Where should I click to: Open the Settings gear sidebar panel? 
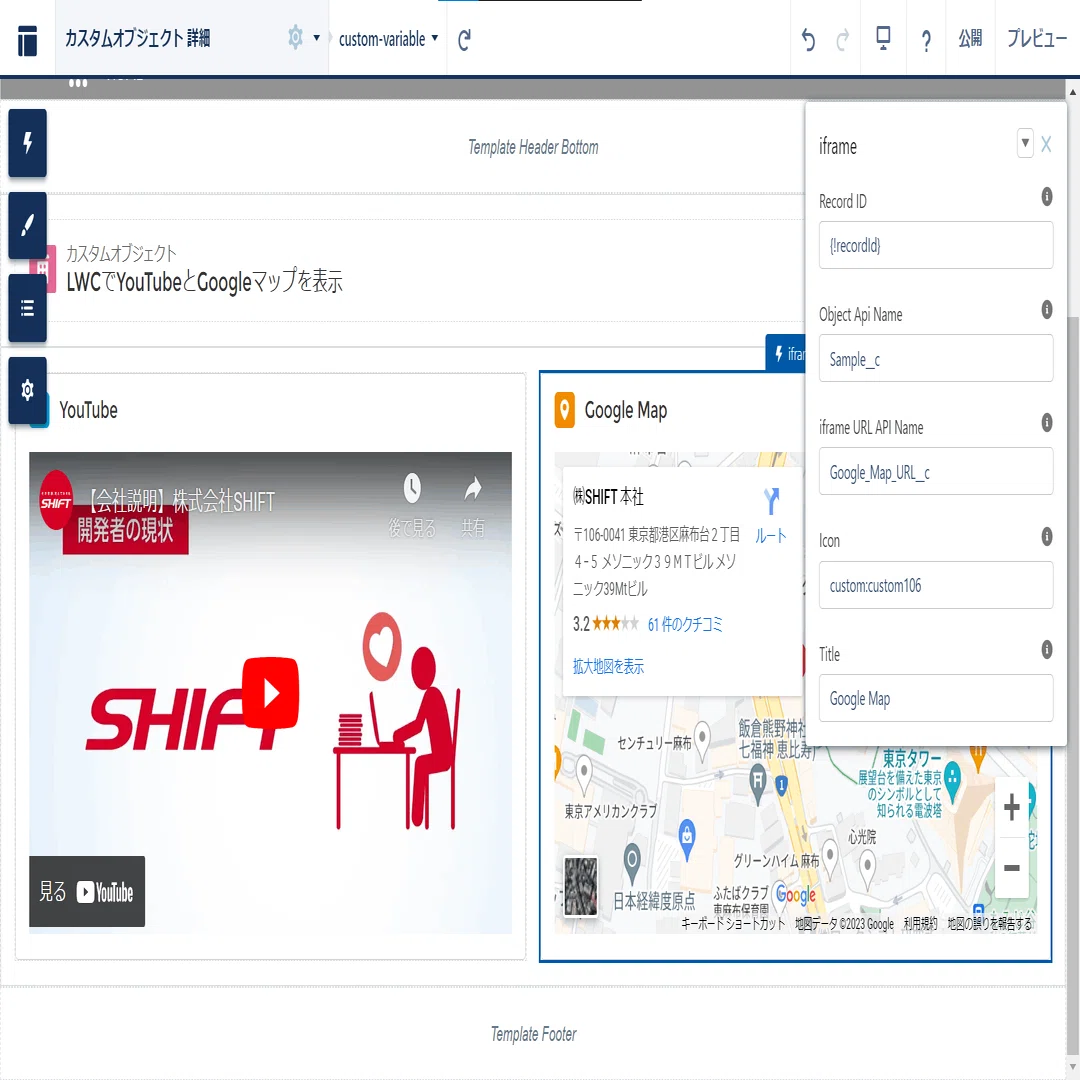click(x=28, y=391)
